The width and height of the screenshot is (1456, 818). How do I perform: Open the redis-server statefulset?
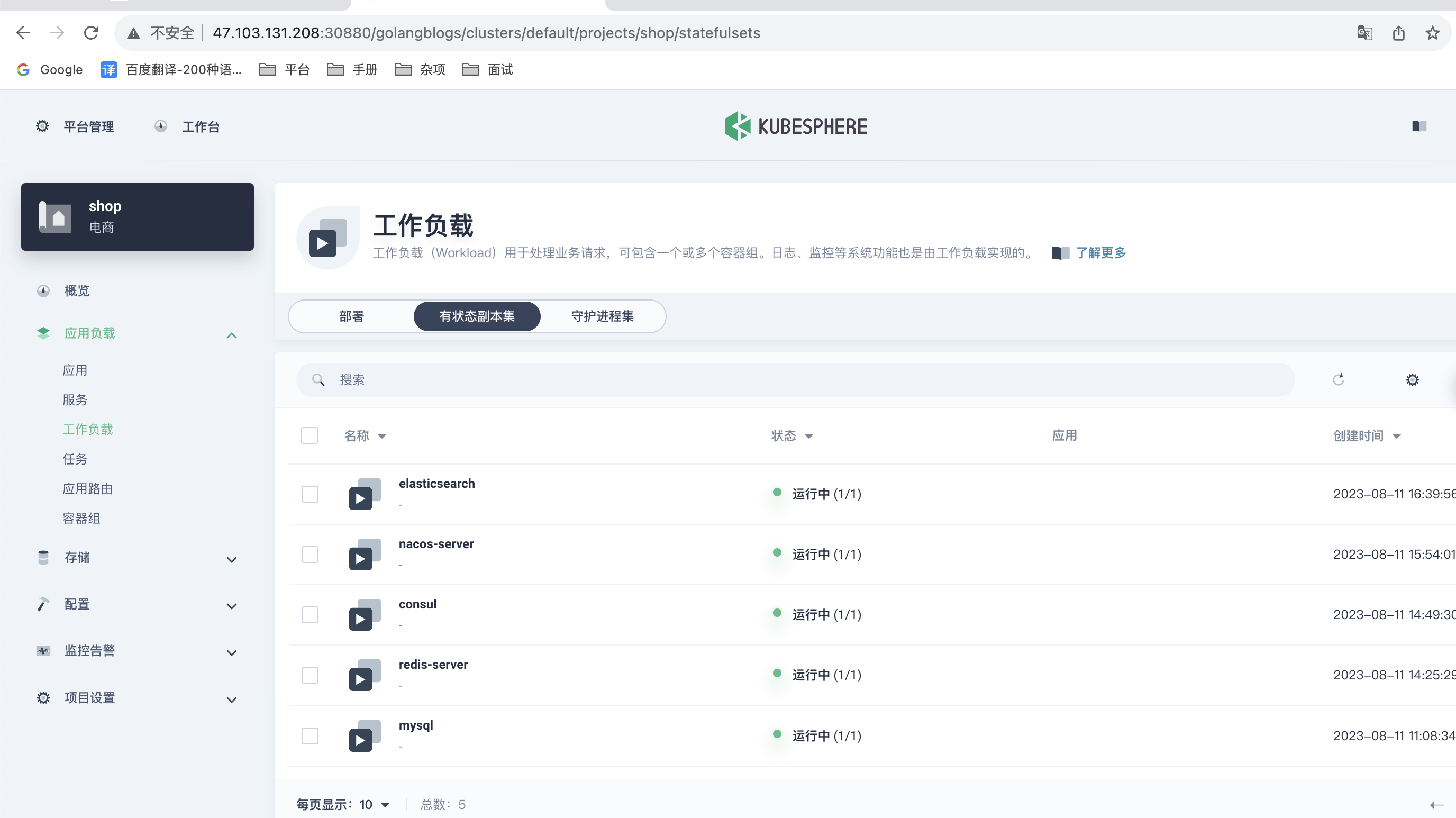[433, 664]
